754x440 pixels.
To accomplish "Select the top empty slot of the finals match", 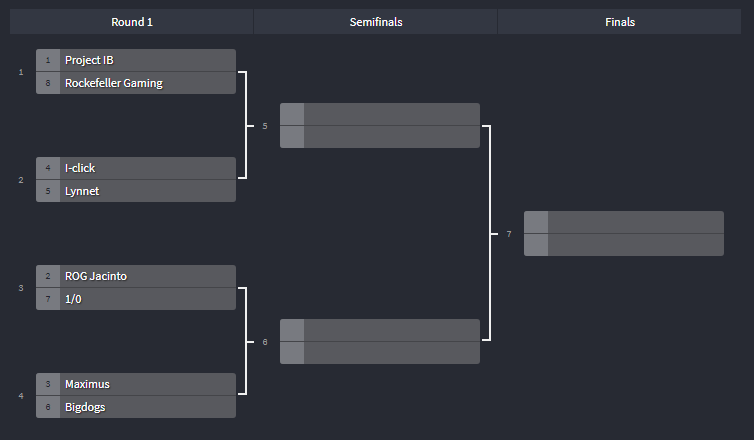I will pyautogui.click(x=635, y=222).
